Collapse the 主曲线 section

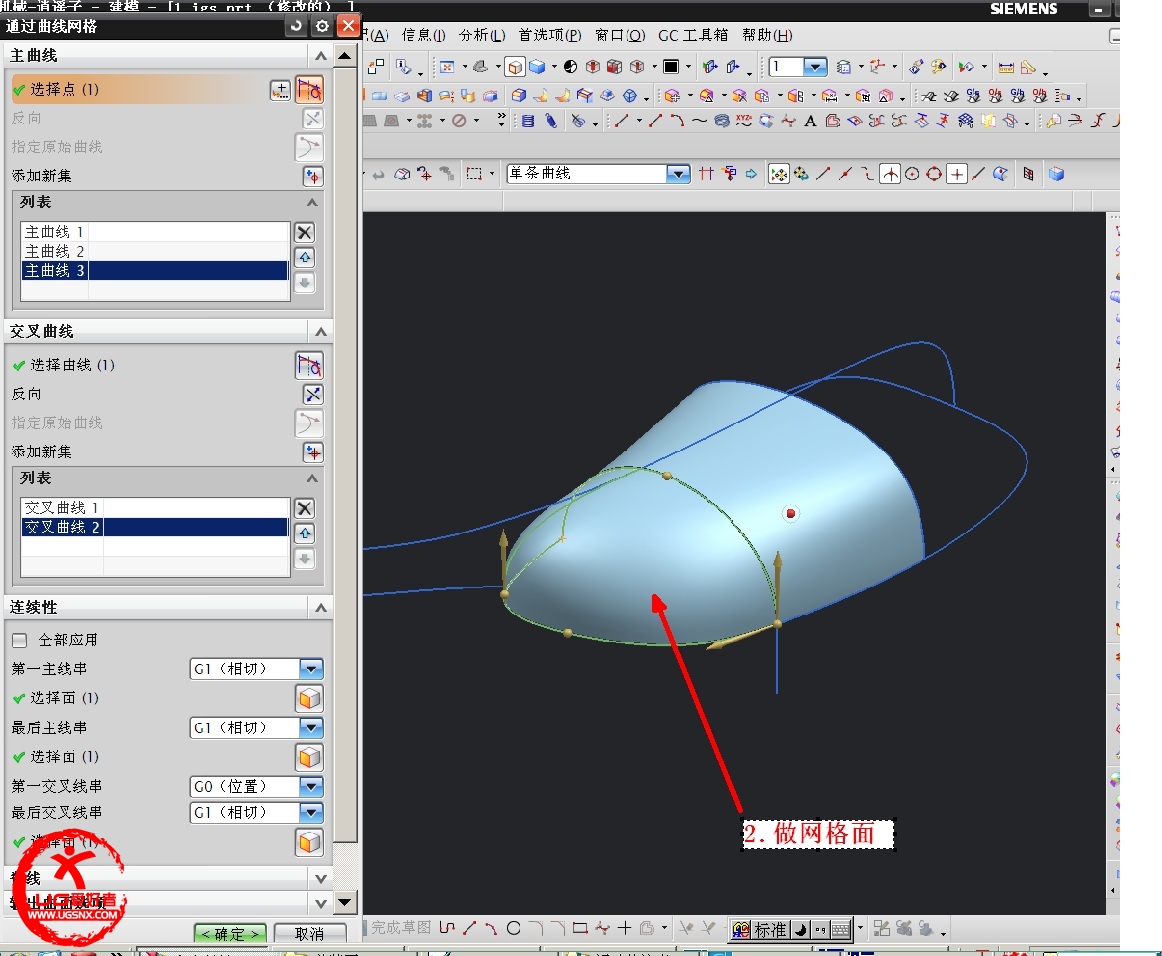[321, 56]
